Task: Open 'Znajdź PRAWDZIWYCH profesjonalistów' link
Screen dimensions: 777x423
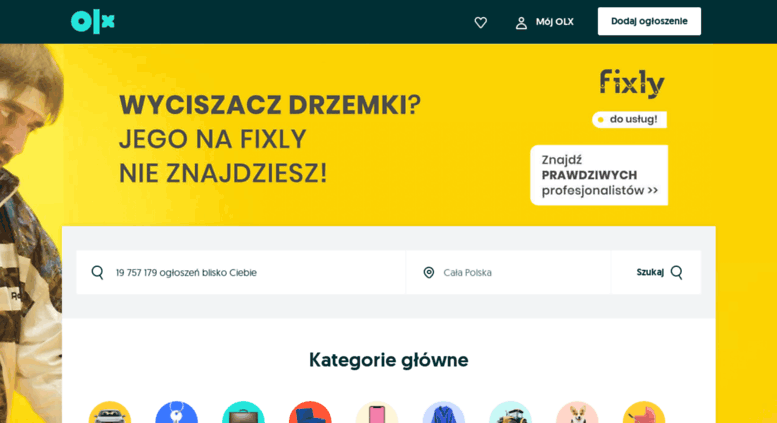Action: [x=599, y=175]
